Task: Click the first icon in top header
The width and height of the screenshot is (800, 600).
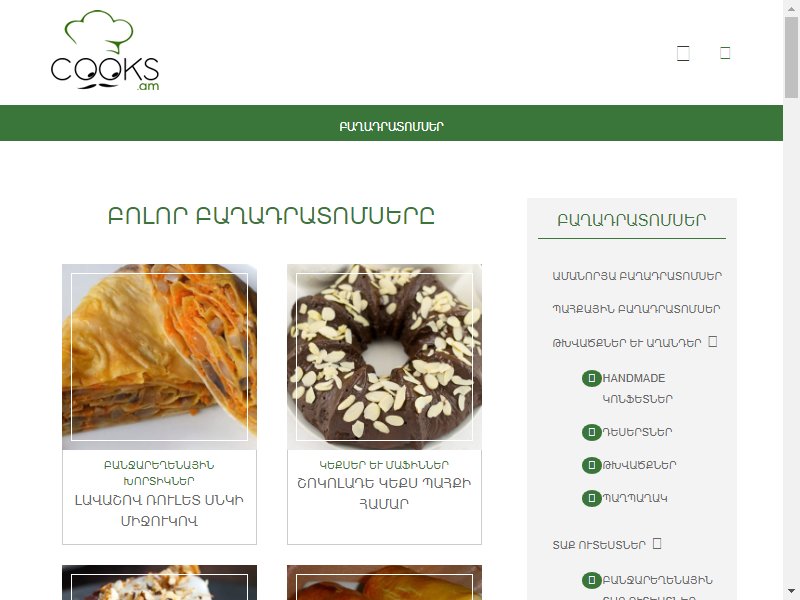Action: 683,53
